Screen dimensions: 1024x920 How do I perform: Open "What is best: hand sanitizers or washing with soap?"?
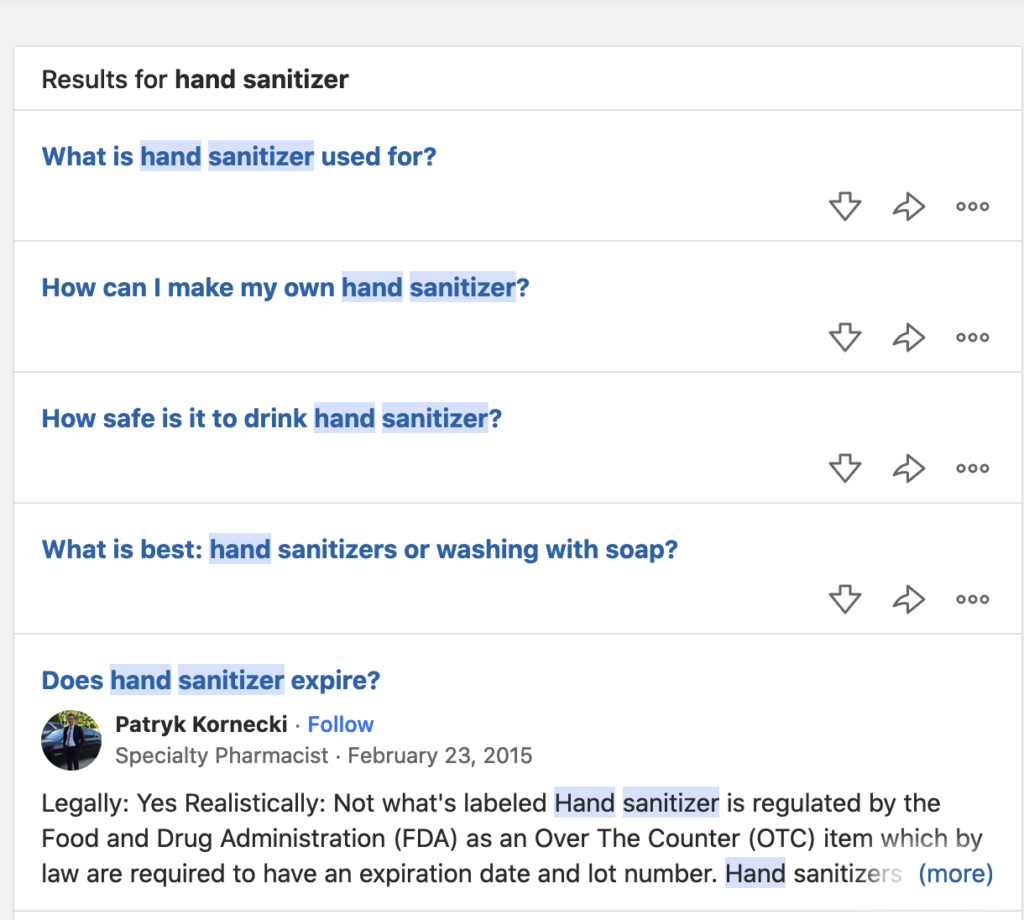click(360, 550)
